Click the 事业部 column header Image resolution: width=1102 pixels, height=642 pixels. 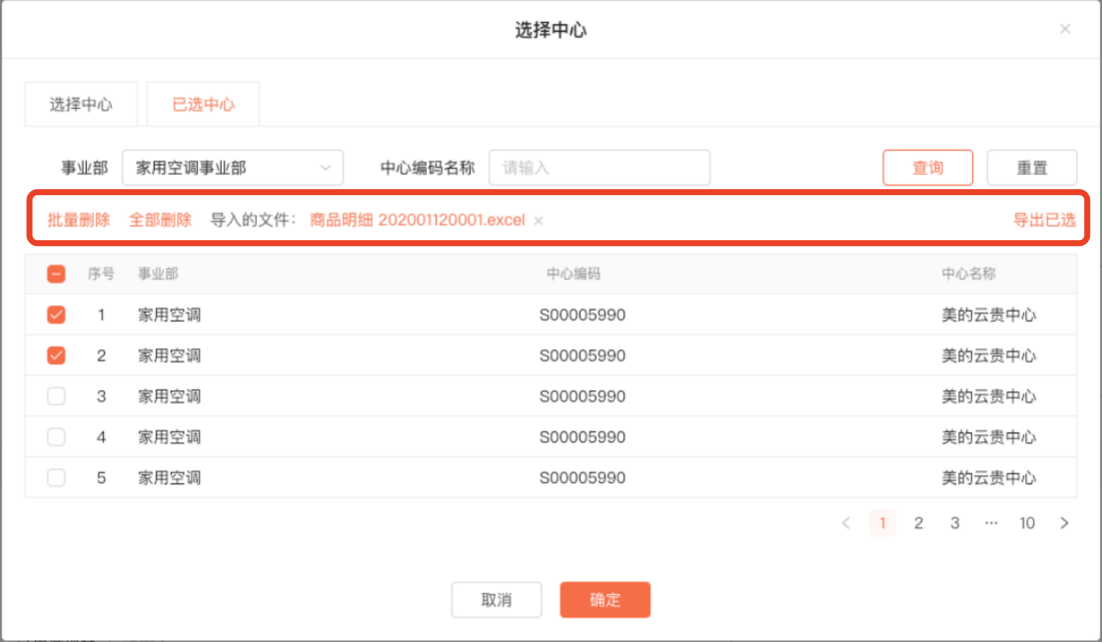click(x=158, y=274)
